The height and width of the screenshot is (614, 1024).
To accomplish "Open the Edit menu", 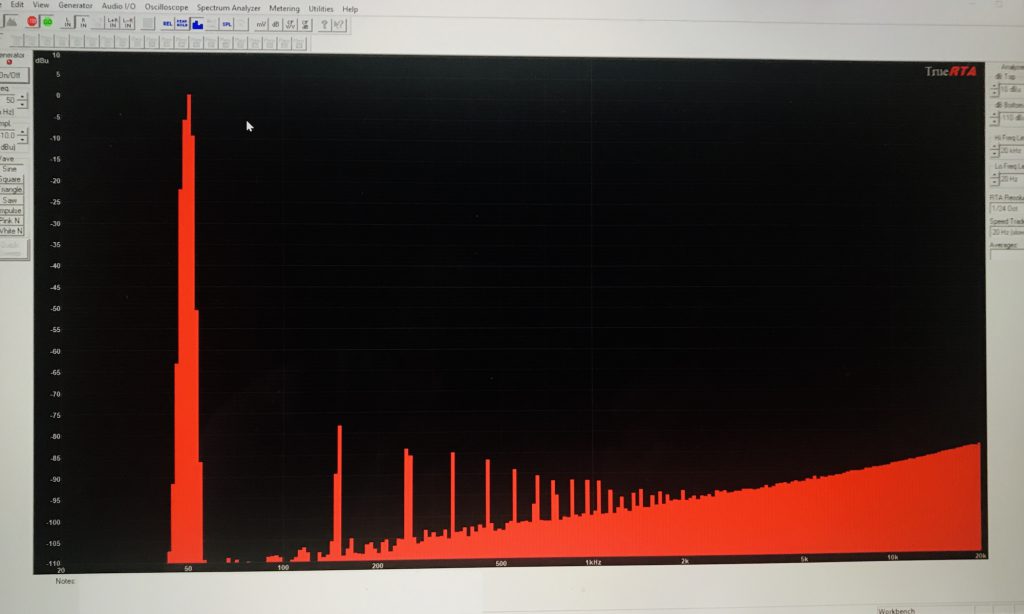I will [x=17, y=5].
